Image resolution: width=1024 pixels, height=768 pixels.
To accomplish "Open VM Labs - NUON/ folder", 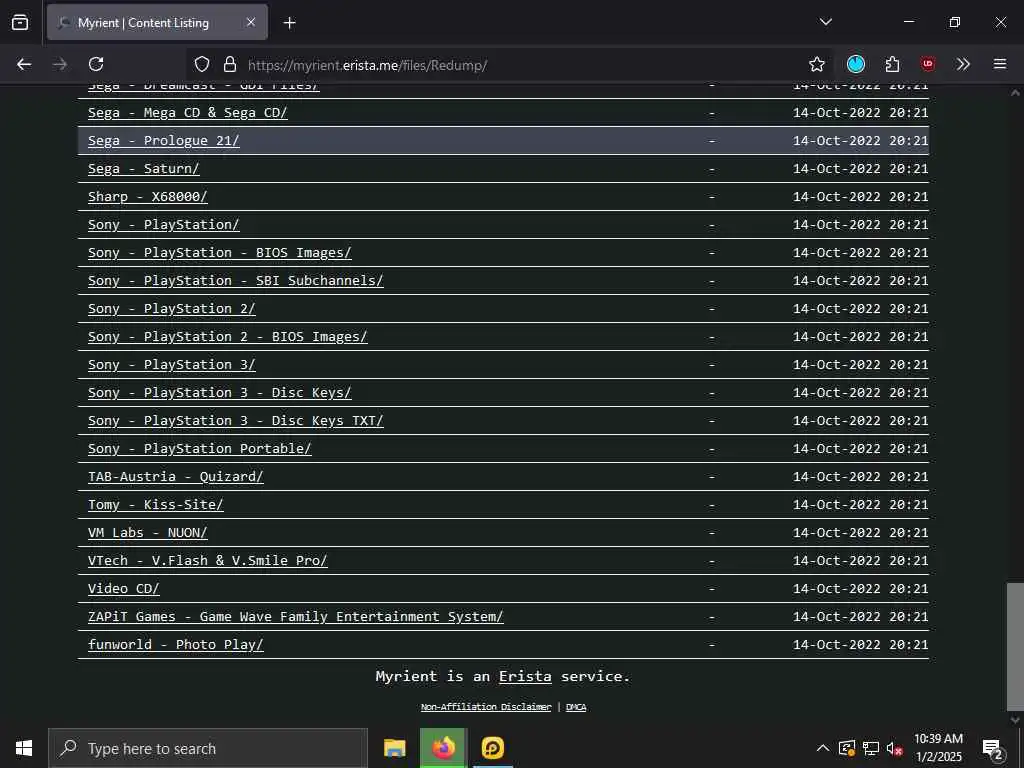I will (x=148, y=534).
